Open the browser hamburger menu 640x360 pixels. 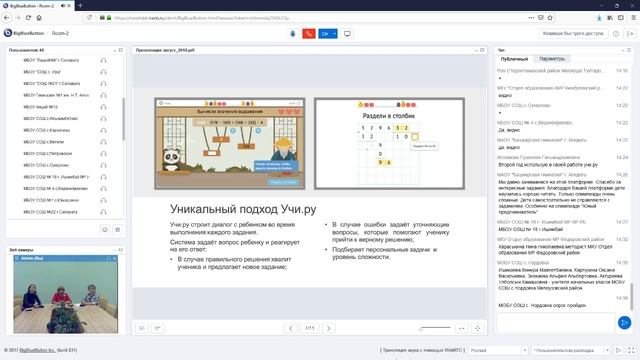click(633, 18)
